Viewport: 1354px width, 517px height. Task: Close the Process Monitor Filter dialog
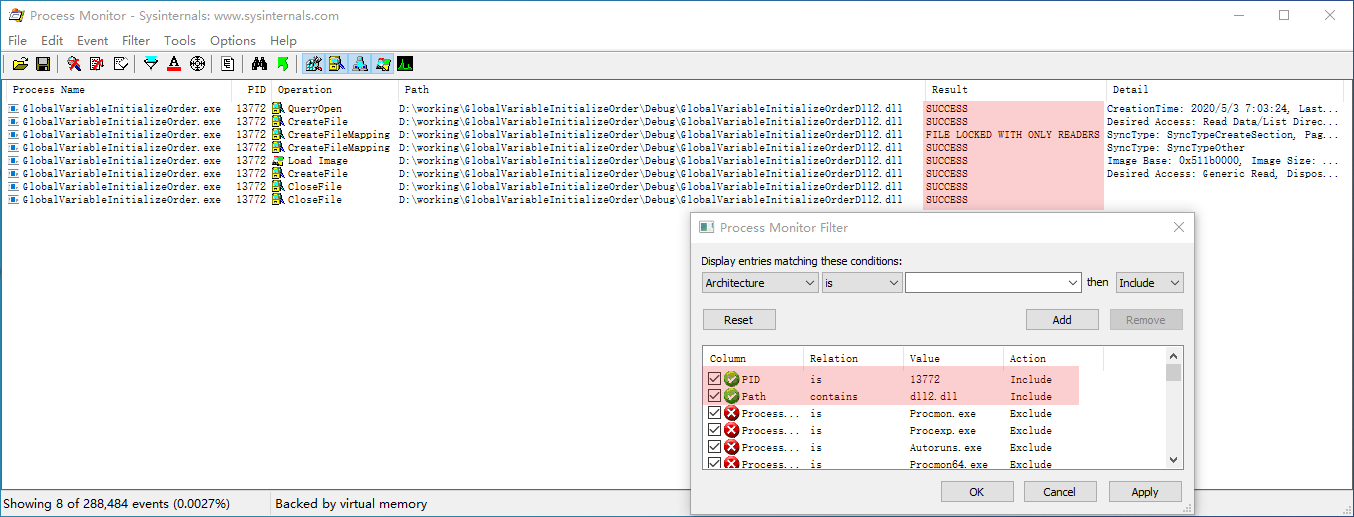1178,228
